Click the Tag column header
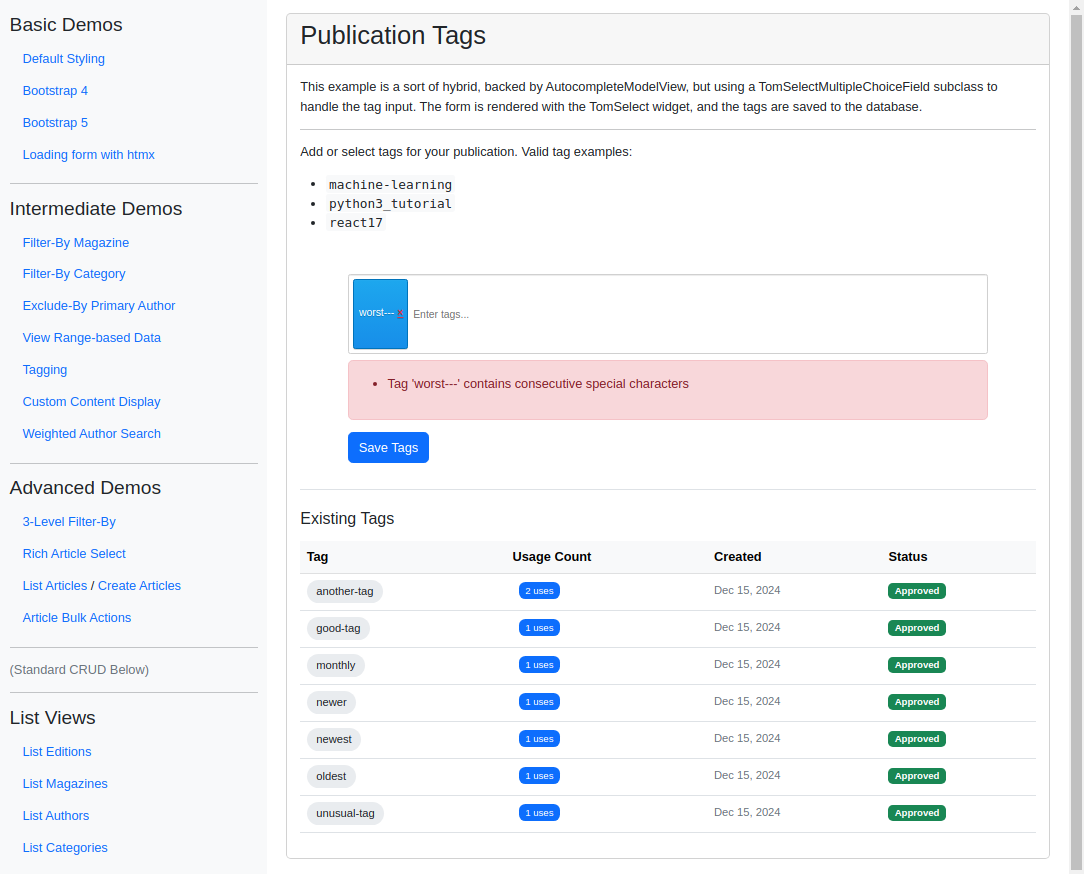 click(317, 557)
